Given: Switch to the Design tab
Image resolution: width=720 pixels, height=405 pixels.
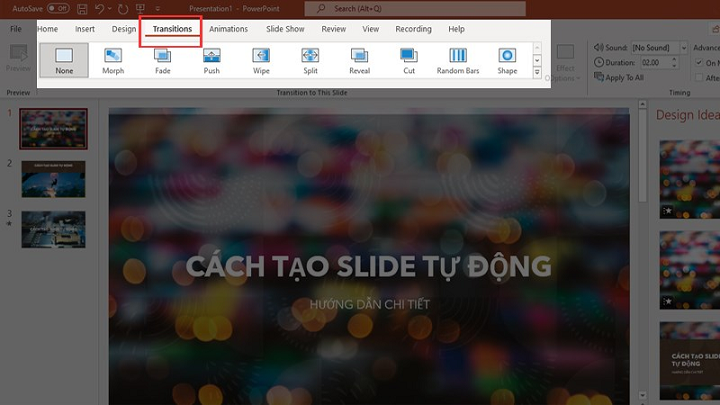Looking at the screenshot, I should point(124,29).
